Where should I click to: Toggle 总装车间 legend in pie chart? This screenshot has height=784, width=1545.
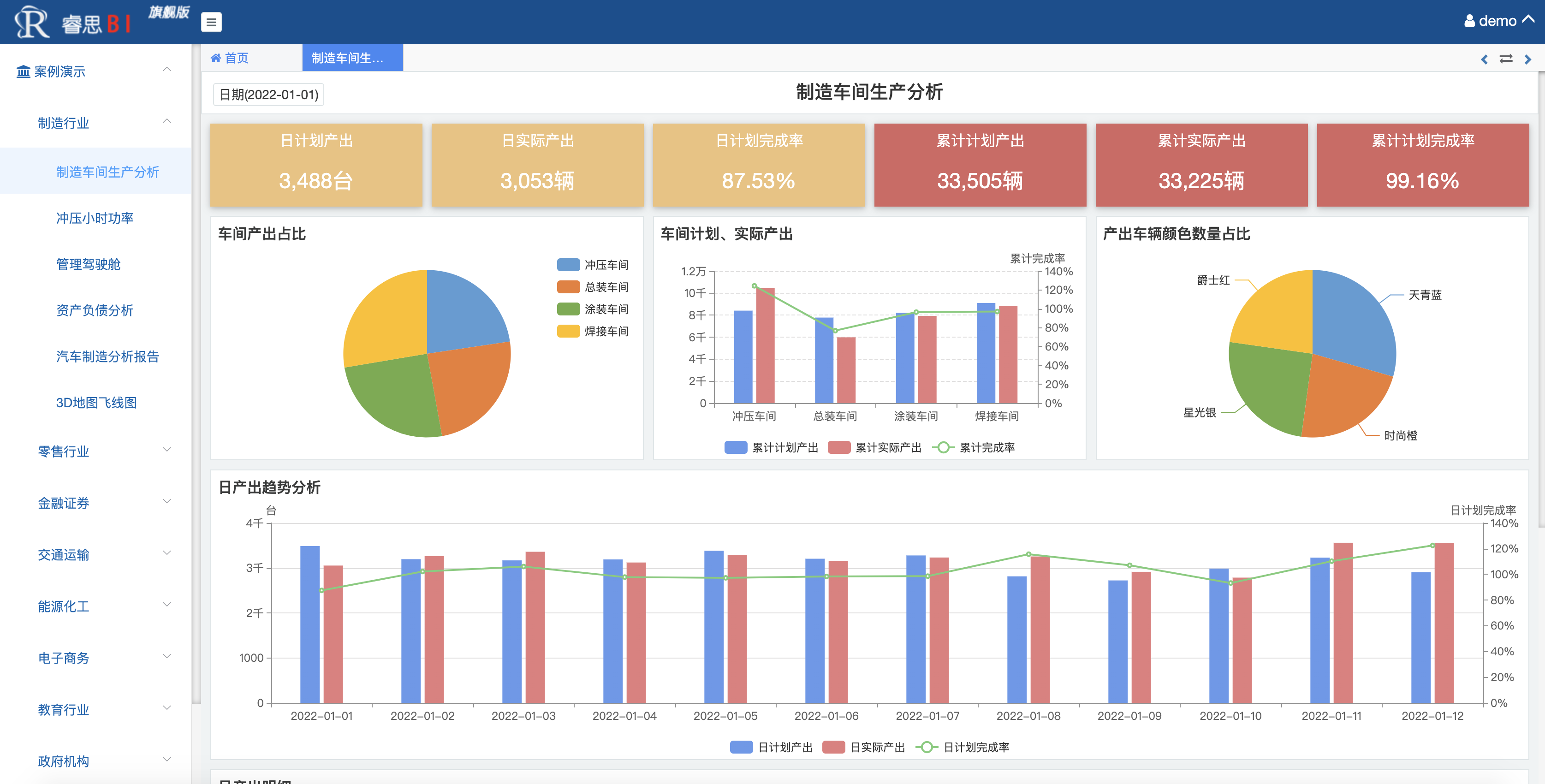point(593,287)
